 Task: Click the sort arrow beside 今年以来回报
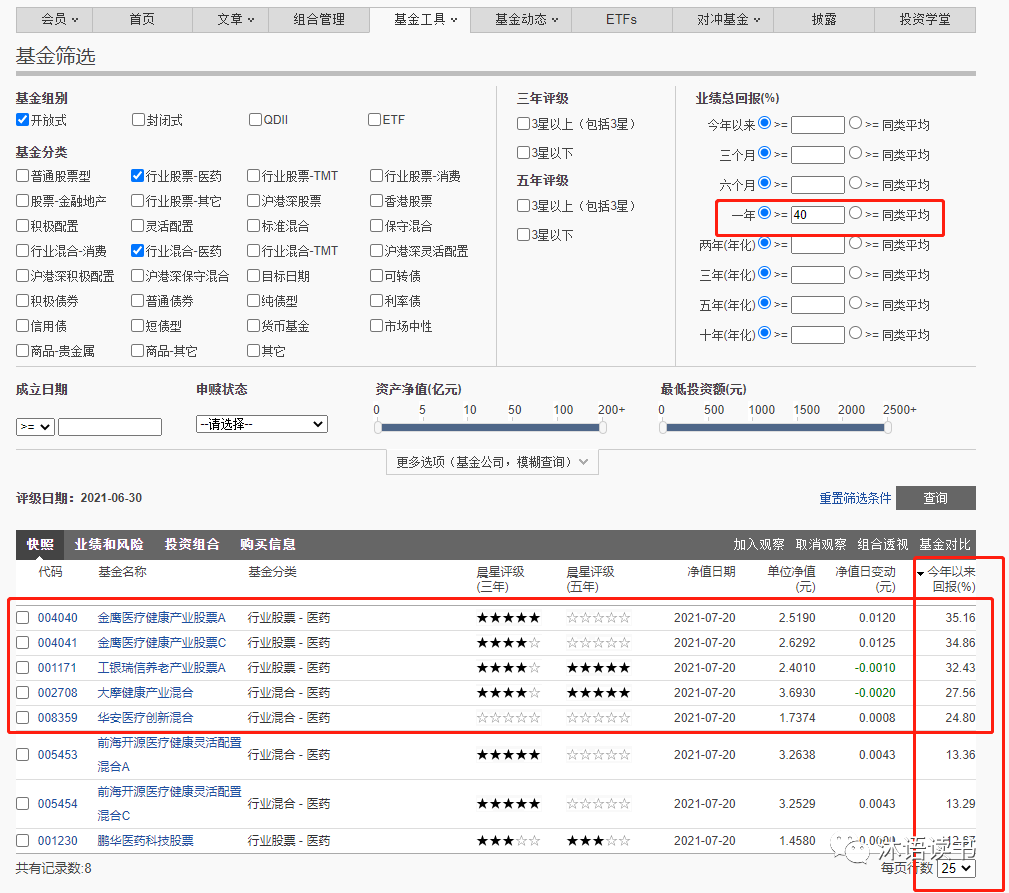[x=920, y=573]
